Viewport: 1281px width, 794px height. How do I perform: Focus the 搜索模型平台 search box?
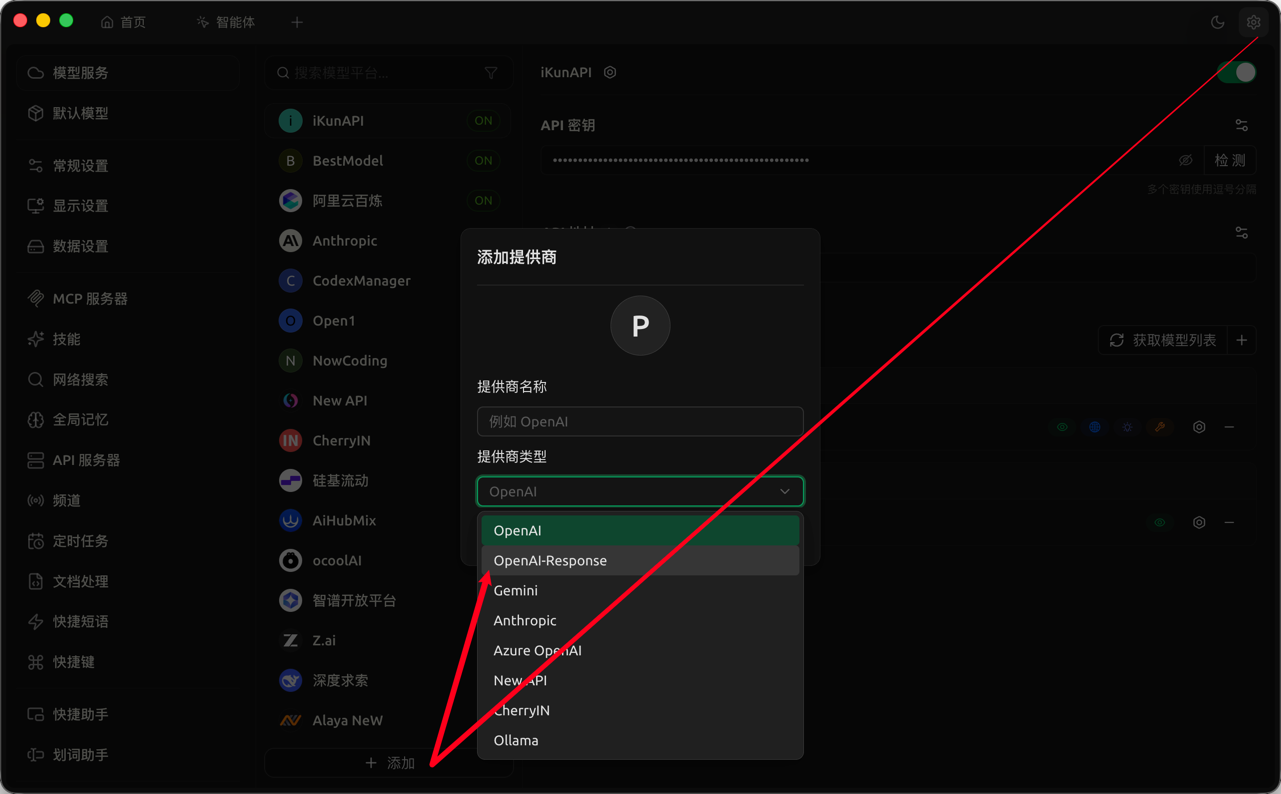coord(380,73)
